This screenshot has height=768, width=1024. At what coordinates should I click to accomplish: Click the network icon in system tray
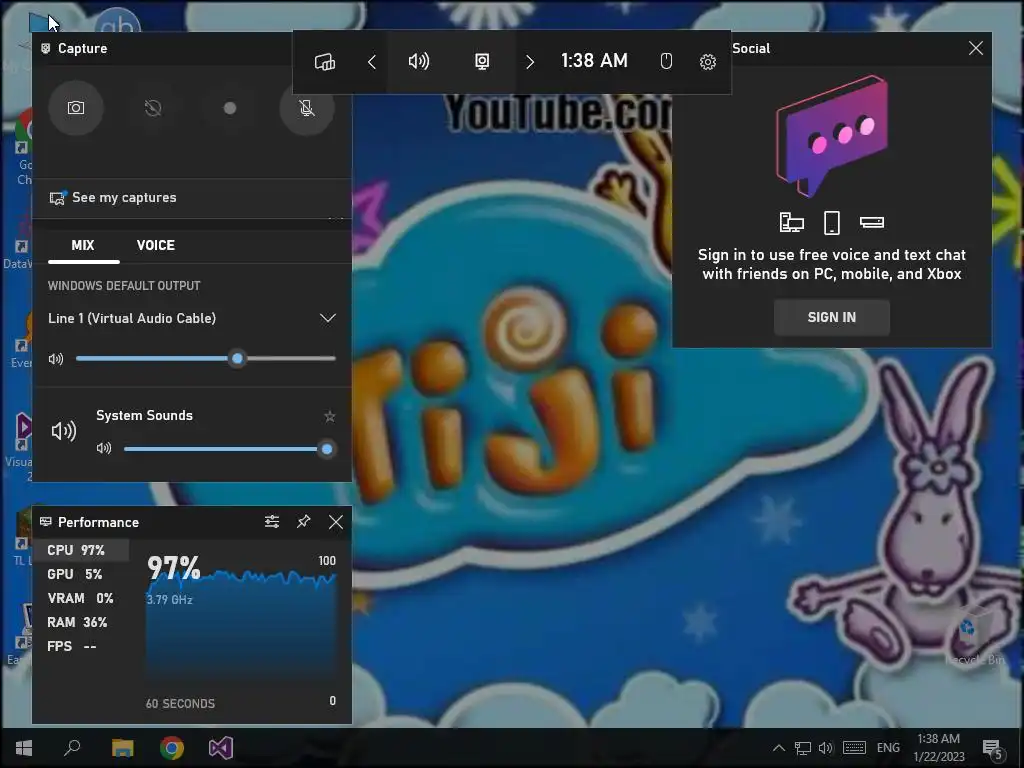[803, 748]
